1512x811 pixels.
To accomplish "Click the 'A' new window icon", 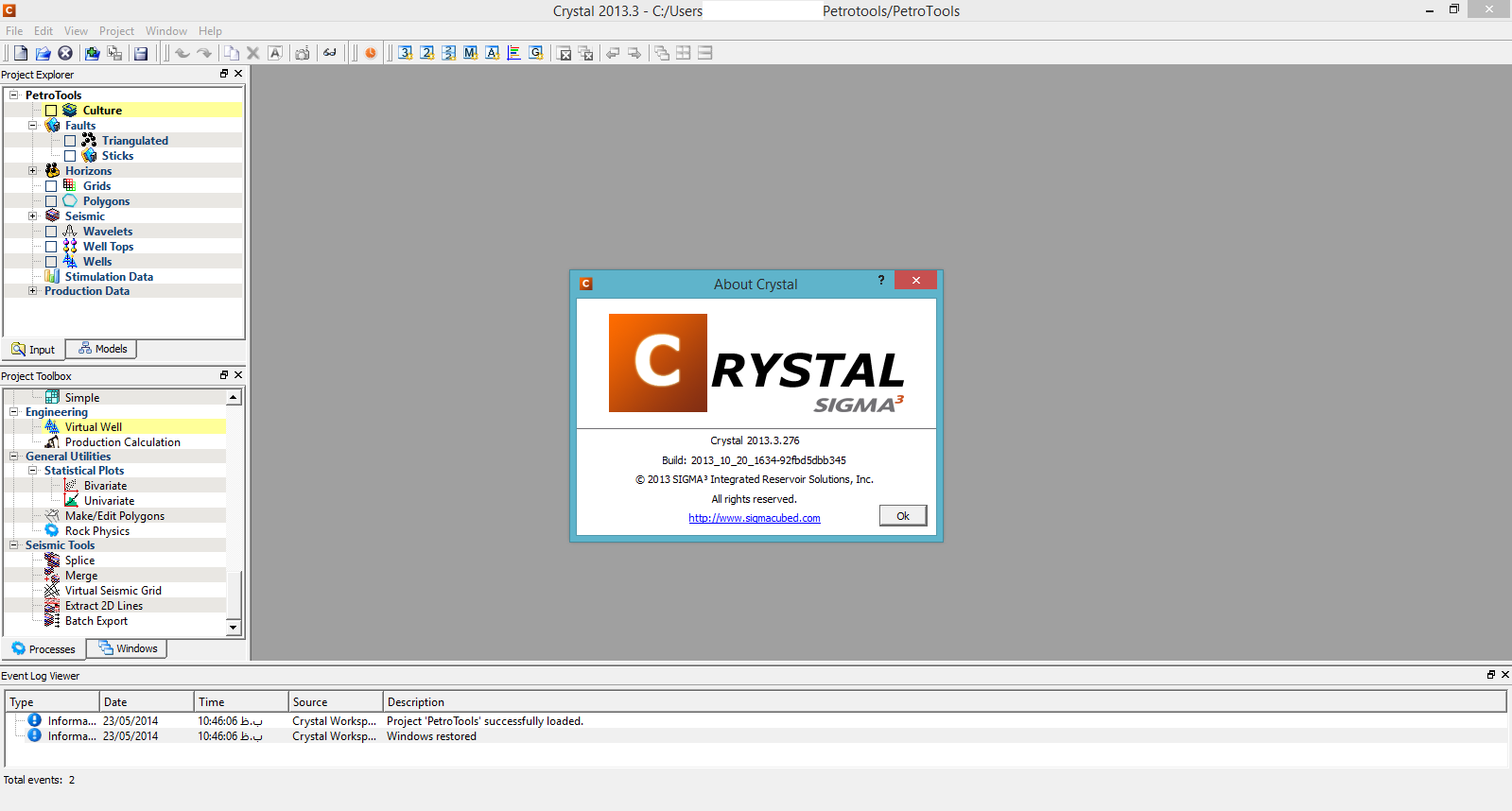I will pyautogui.click(x=492, y=53).
